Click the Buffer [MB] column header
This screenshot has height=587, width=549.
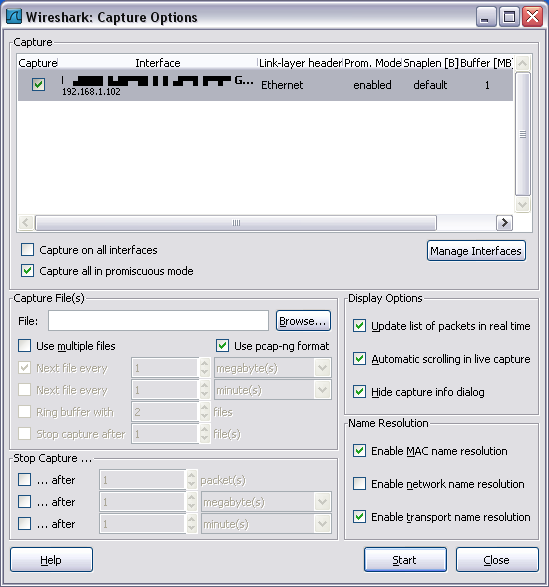486,63
